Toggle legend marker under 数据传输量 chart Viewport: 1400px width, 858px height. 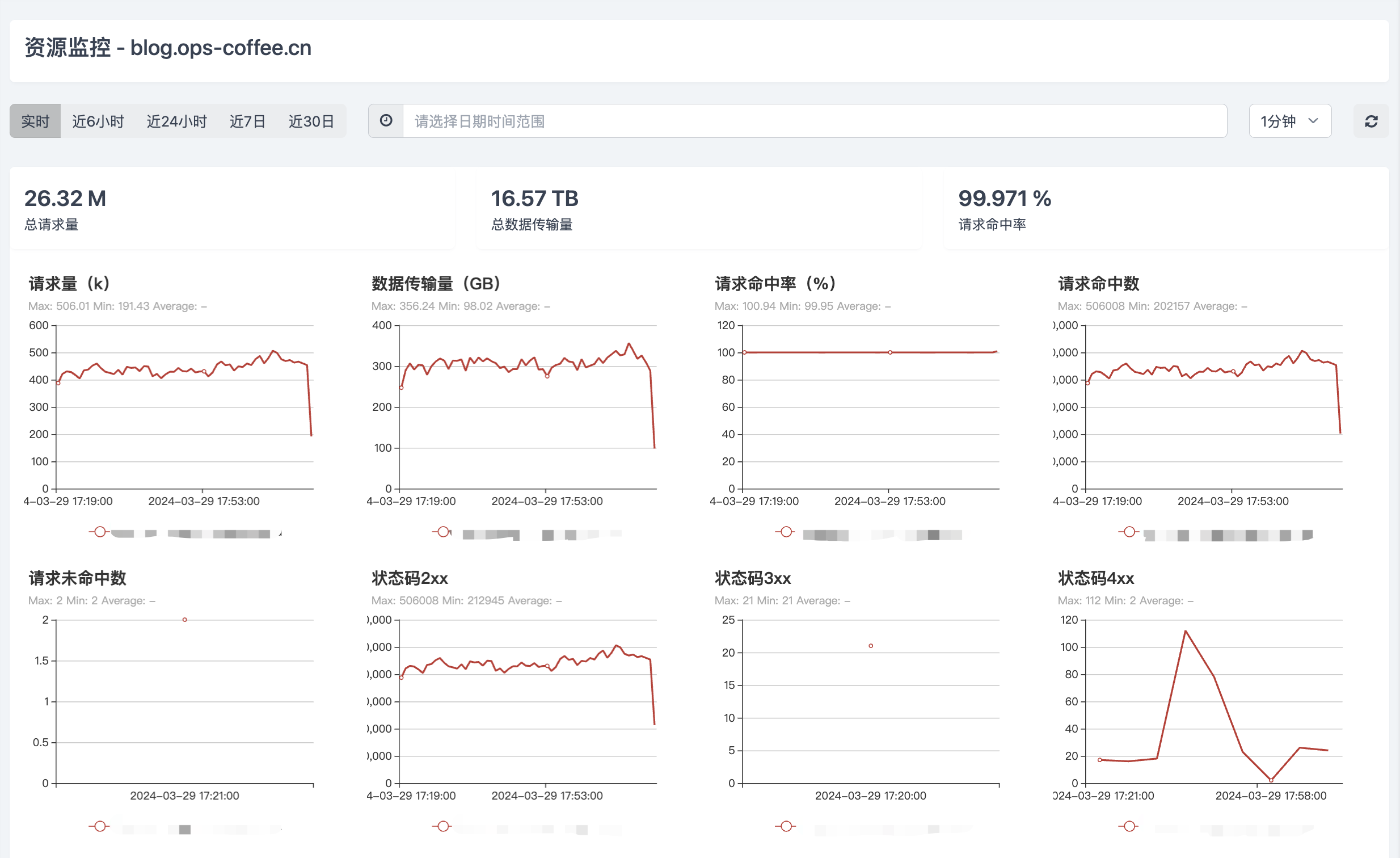(x=443, y=532)
